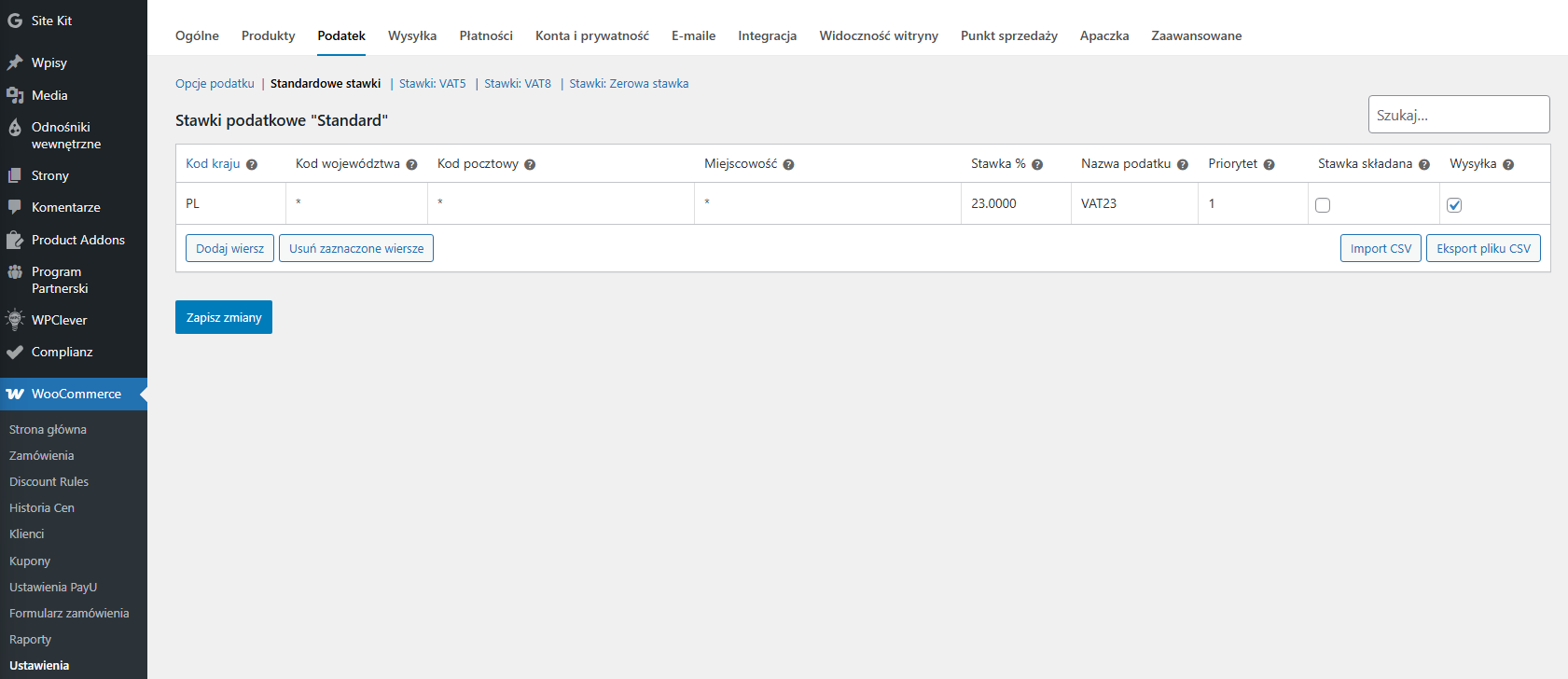Sort the table by Kod kraju header
1568x679 pixels.
[213, 163]
